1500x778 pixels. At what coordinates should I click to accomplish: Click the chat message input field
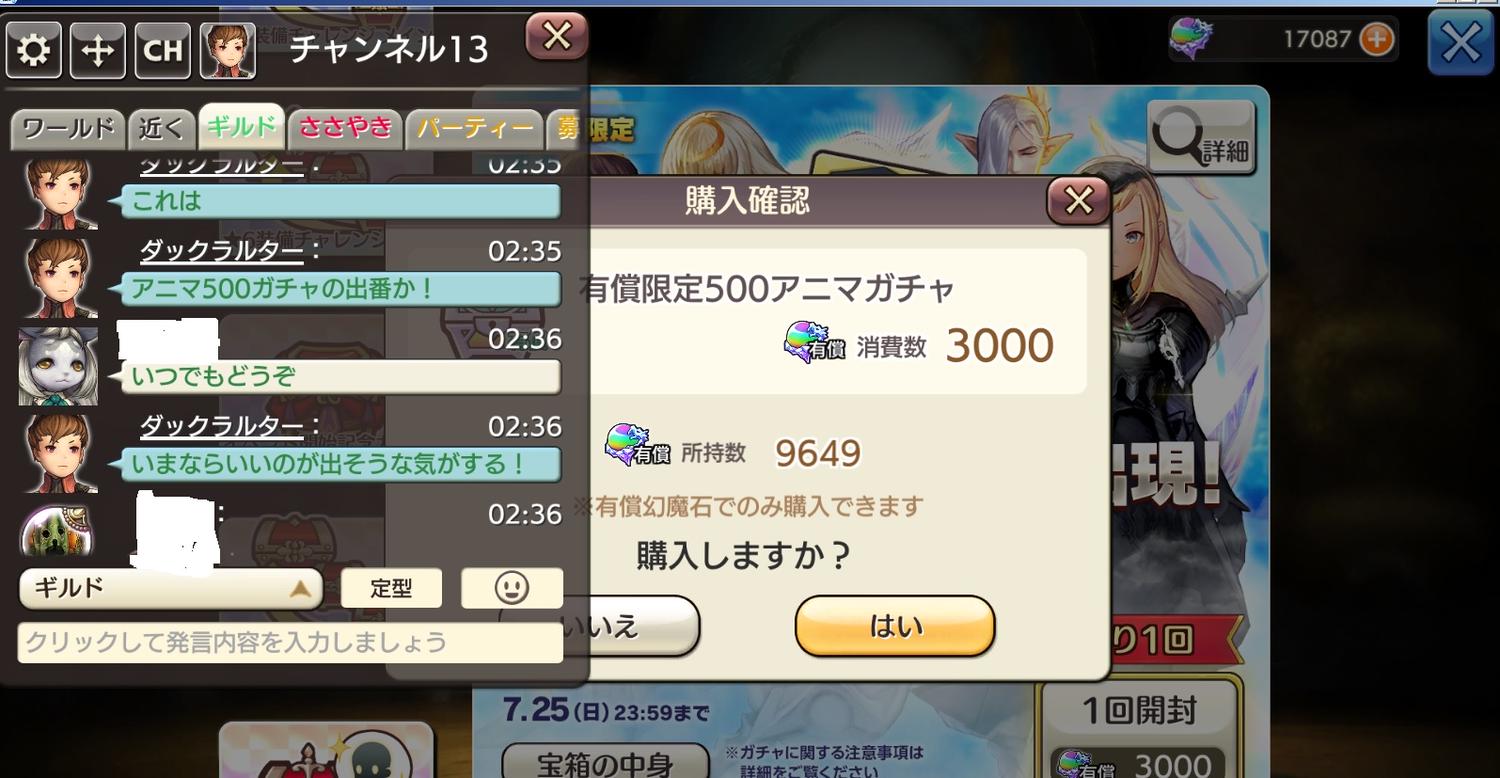(x=290, y=642)
